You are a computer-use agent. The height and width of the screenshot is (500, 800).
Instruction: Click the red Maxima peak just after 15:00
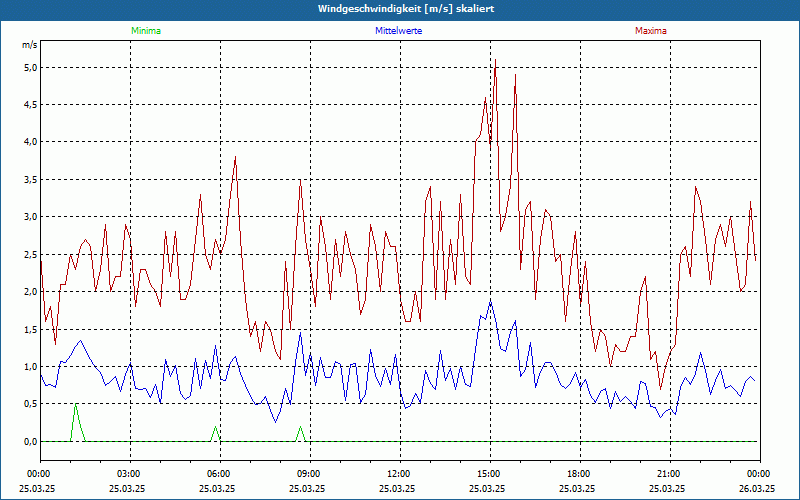pos(495,60)
